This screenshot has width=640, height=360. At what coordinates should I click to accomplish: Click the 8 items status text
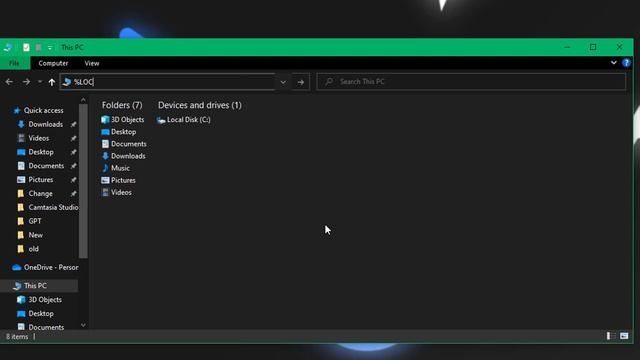point(17,337)
